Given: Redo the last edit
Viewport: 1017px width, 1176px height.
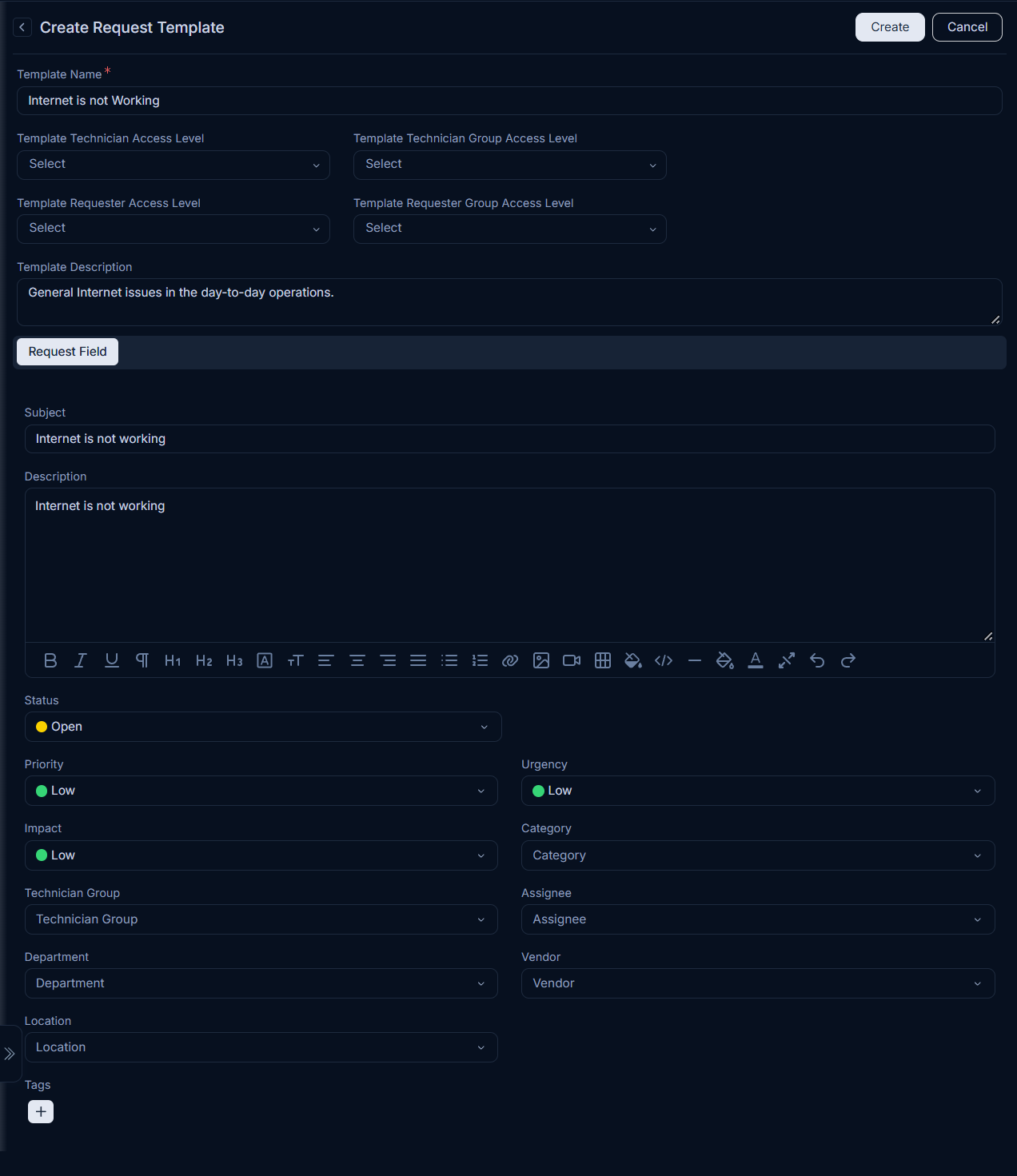Looking at the screenshot, I should (x=848, y=660).
